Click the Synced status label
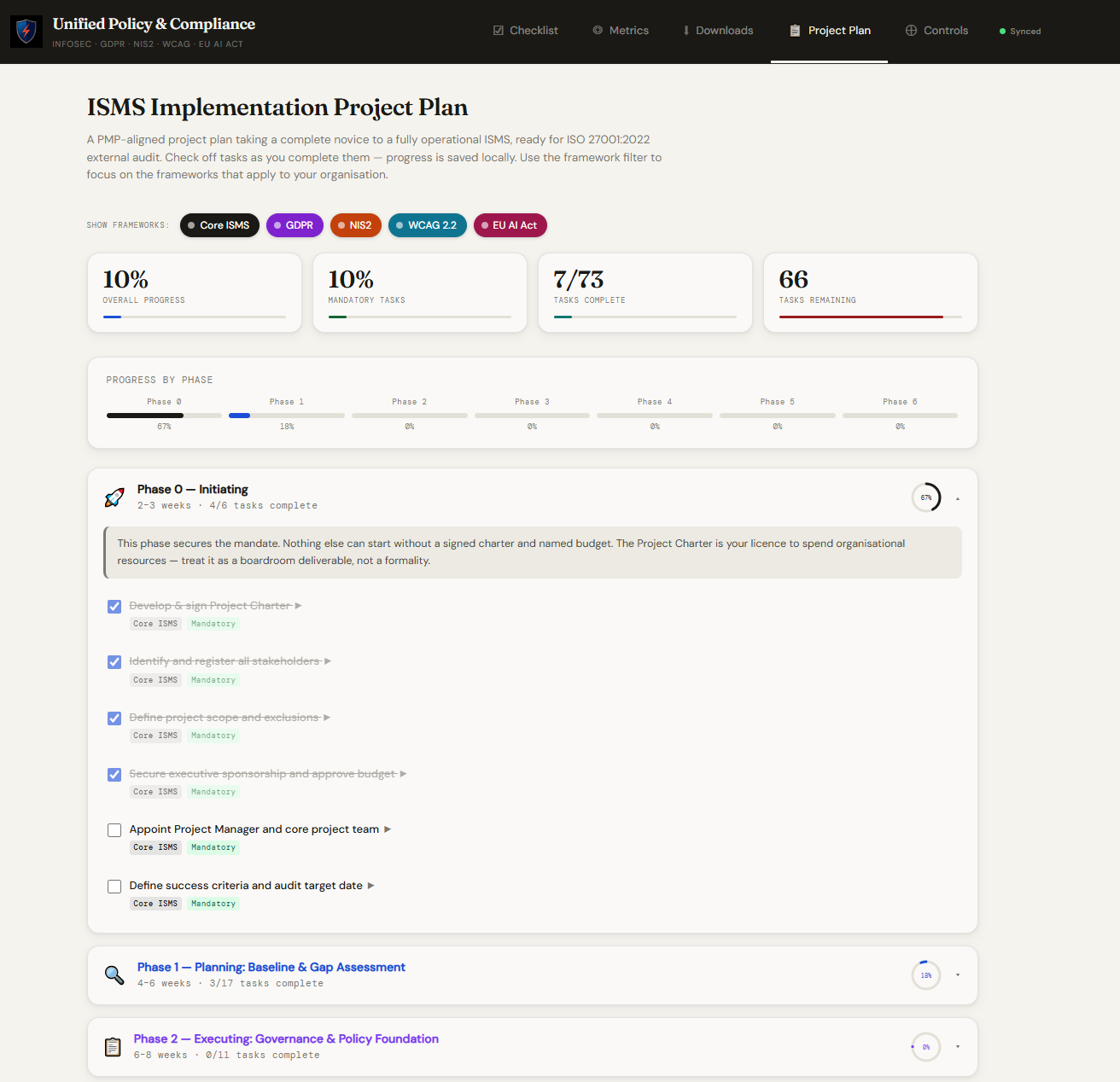 (1025, 32)
